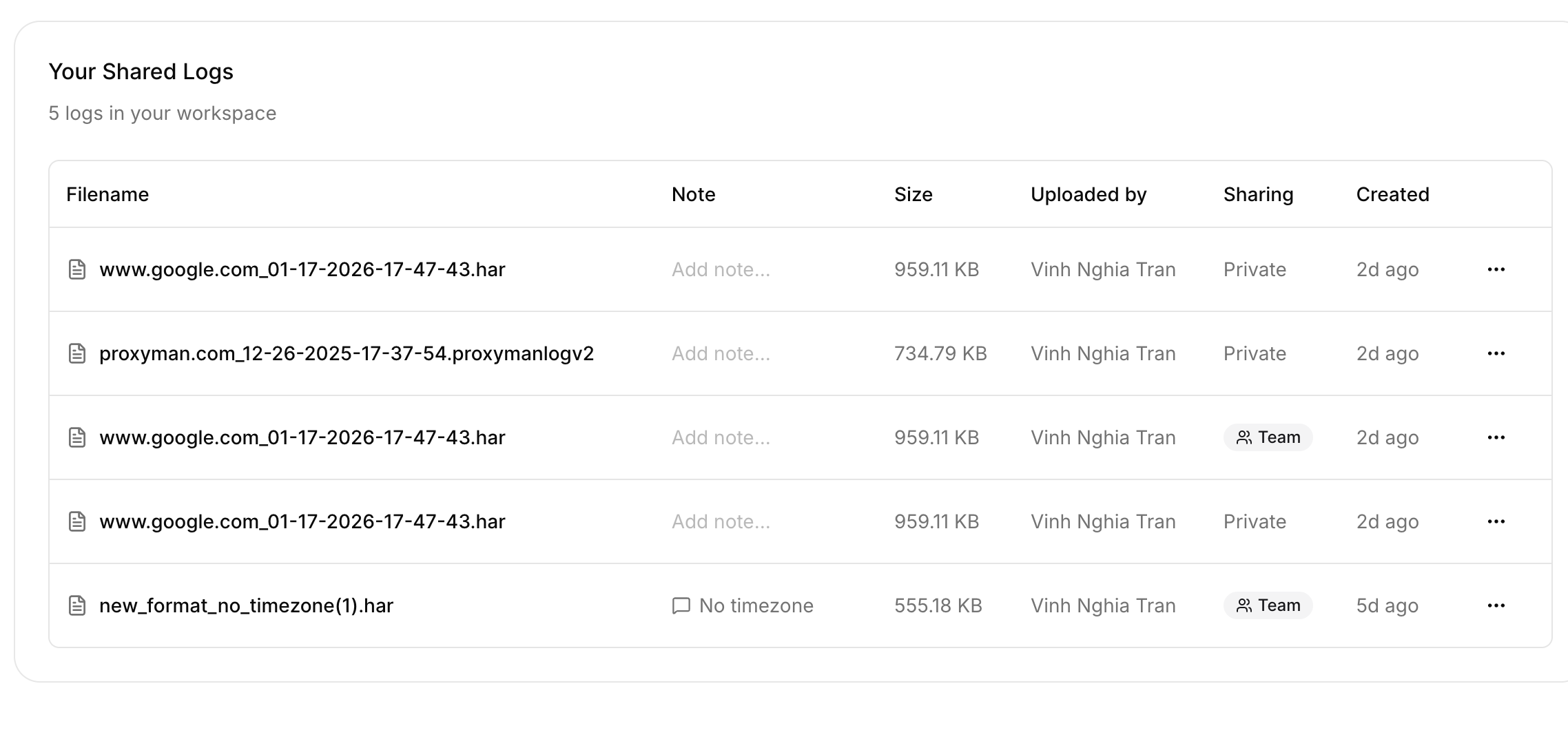Click Private sharing status of the proxyman.com log
Image resolution: width=1568 pixels, height=737 pixels.
[x=1255, y=353]
